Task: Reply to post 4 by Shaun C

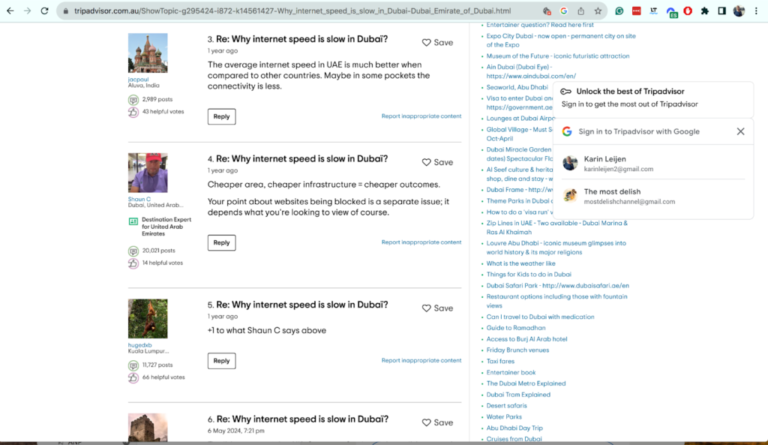Action: click(x=221, y=243)
